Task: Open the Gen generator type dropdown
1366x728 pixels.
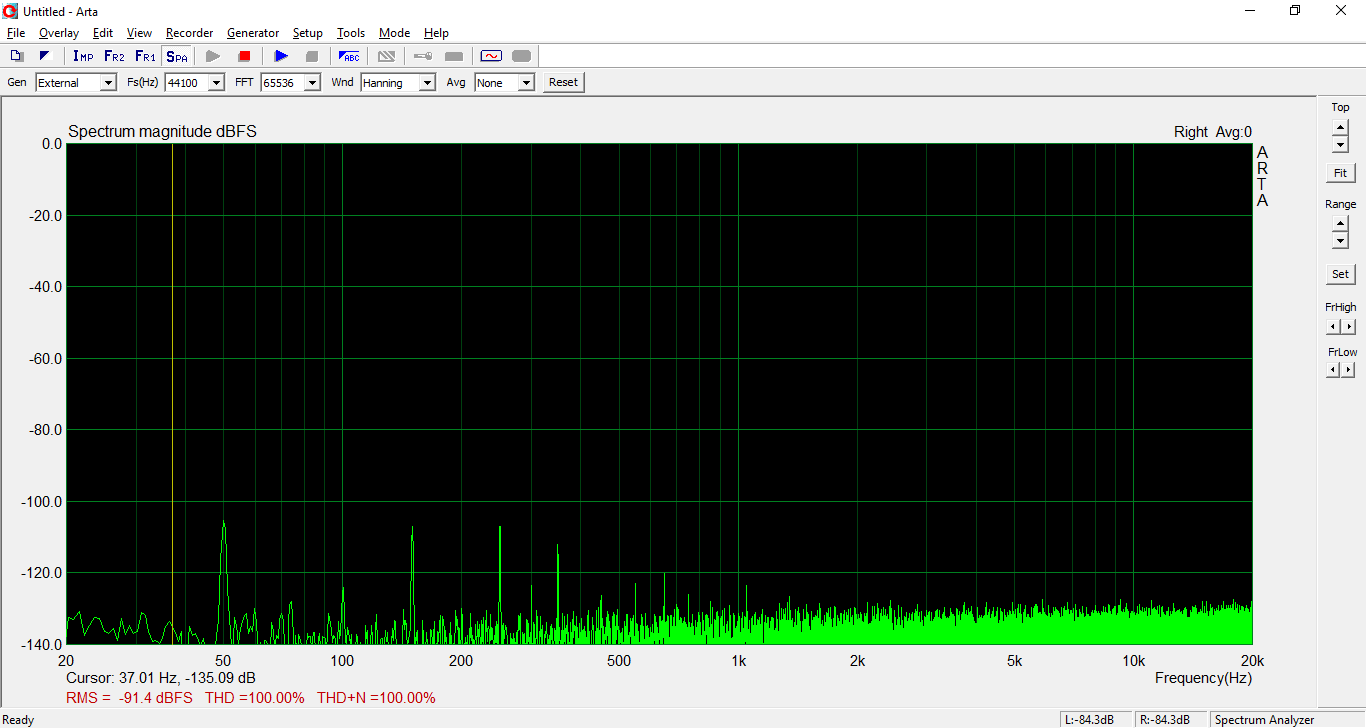Action: 108,83
